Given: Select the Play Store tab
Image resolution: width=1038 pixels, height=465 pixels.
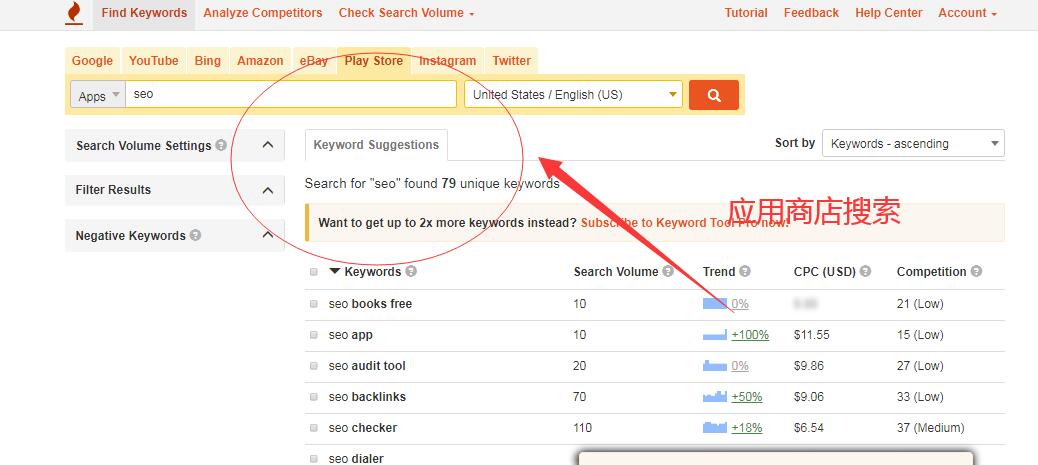Looking at the screenshot, I should tap(373, 60).
